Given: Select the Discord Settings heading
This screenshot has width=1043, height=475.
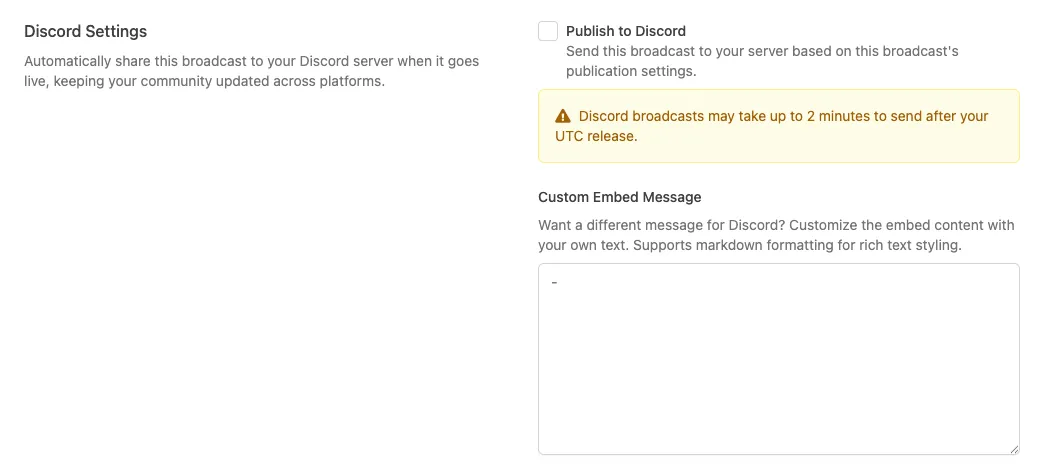Looking at the screenshot, I should pyautogui.click(x=86, y=31).
